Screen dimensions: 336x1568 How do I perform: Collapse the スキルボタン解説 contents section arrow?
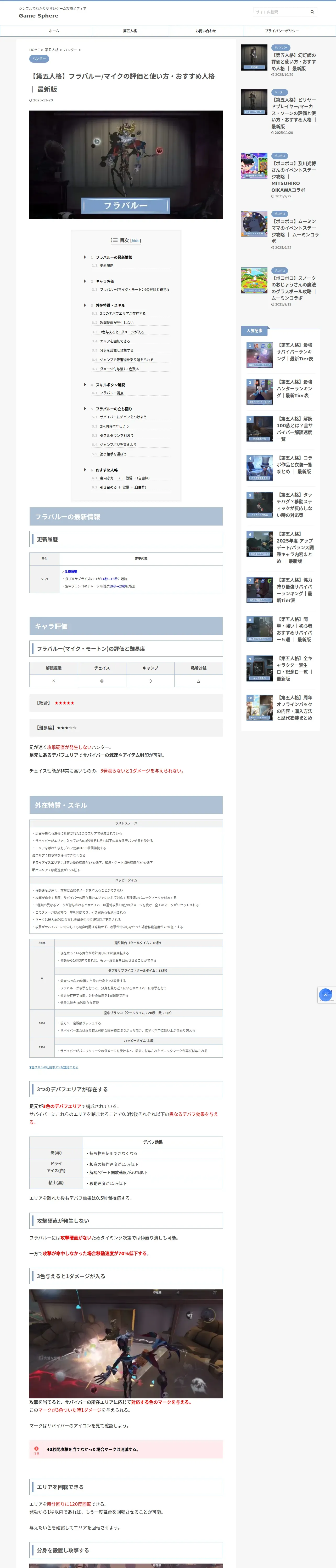tap(85, 385)
